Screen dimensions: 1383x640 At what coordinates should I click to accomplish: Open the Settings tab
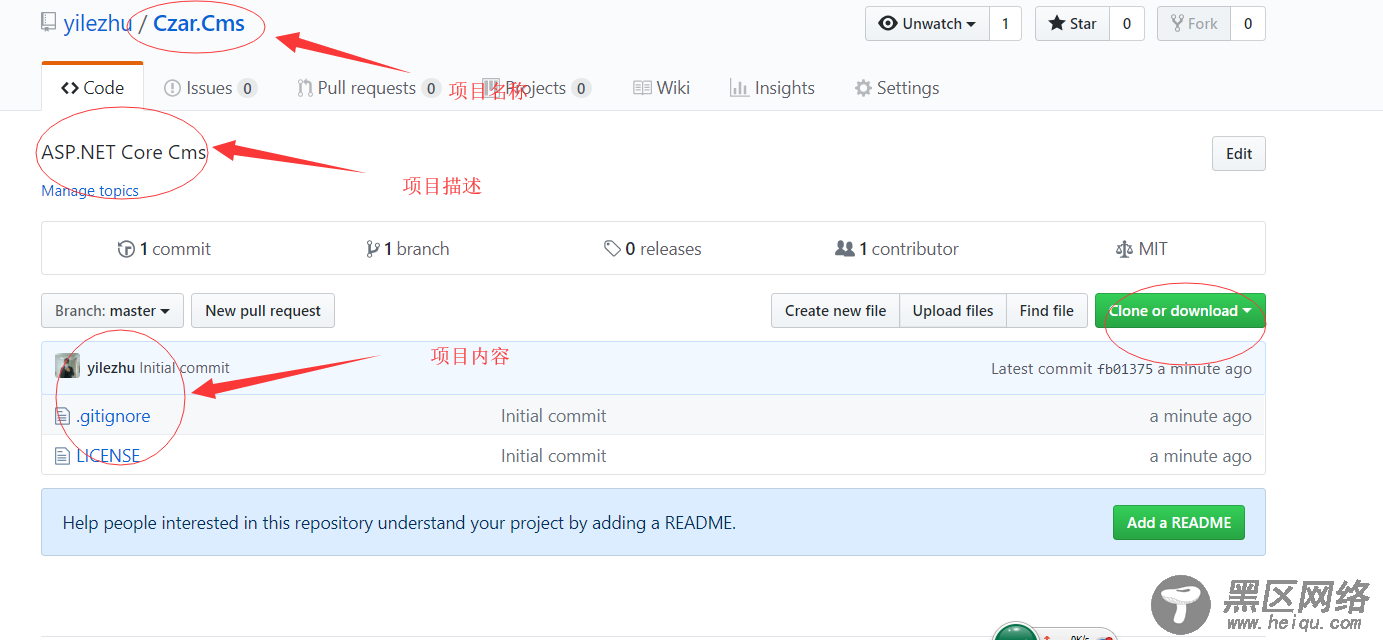point(897,88)
